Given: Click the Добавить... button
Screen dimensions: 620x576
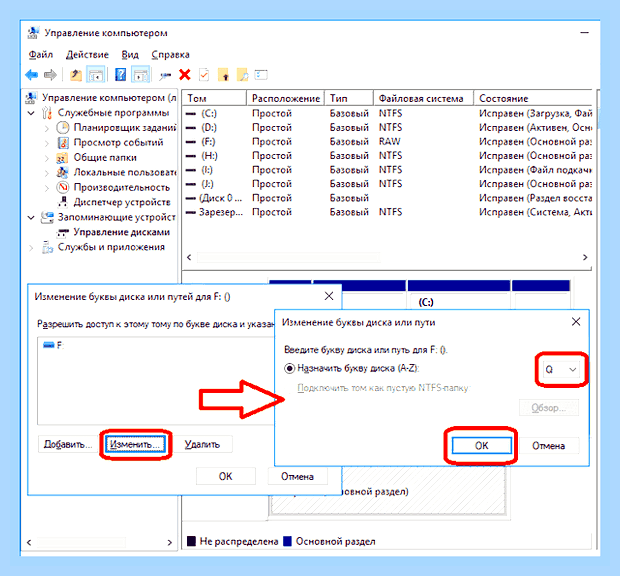Looking at the screenshot, I should tap(67, 444).
